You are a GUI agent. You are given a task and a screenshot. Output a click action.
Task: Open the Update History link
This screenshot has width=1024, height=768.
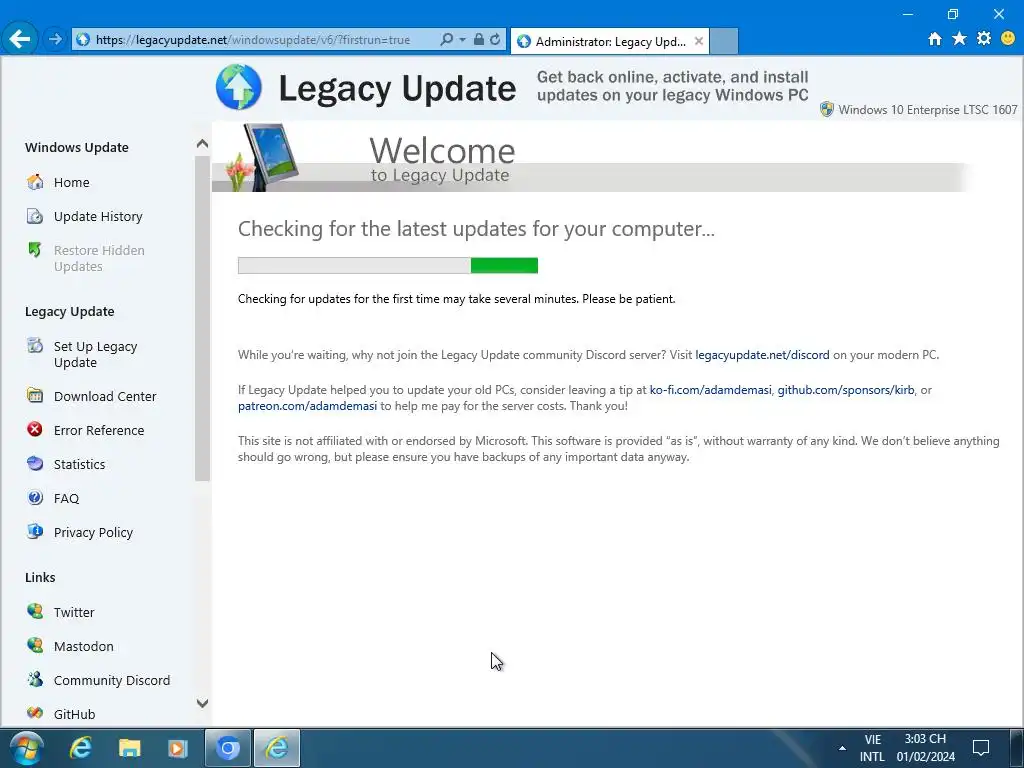tap(98, 216)
